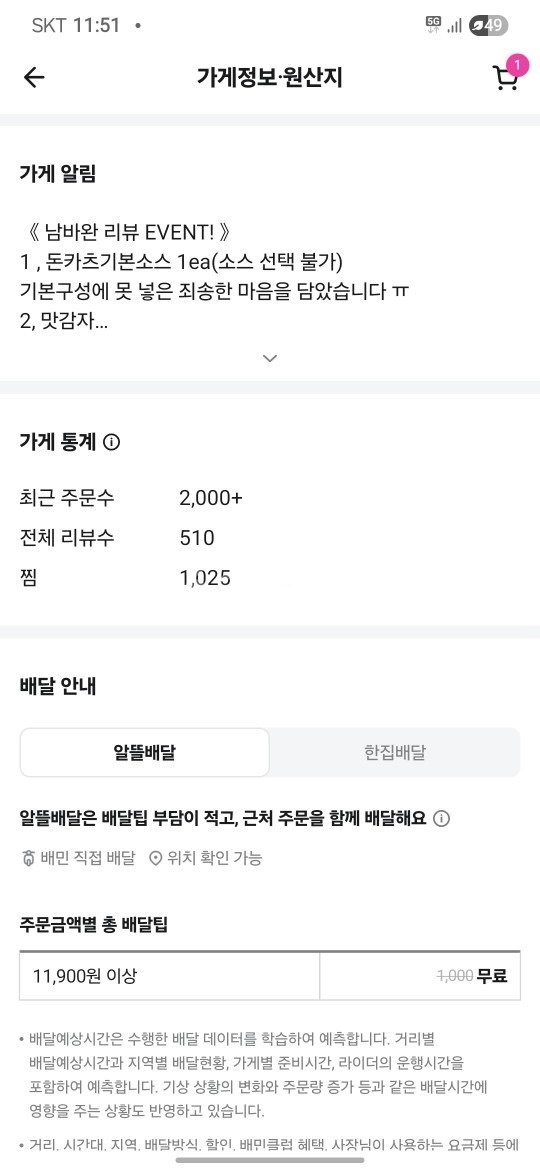The height and width of the screenshot is (1170, 540).
Task: Expand the 가게 알림 notice with chevron
Action: tap(270, 358)
